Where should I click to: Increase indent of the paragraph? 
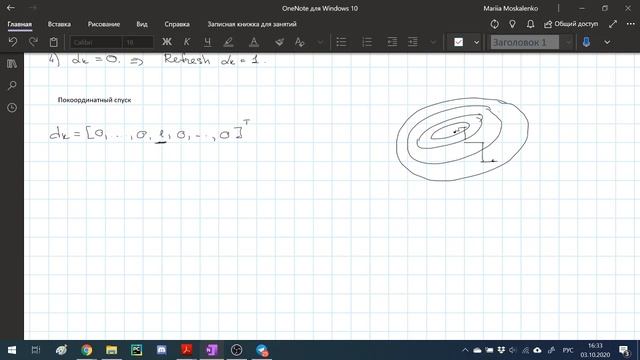tap(413, 42)
